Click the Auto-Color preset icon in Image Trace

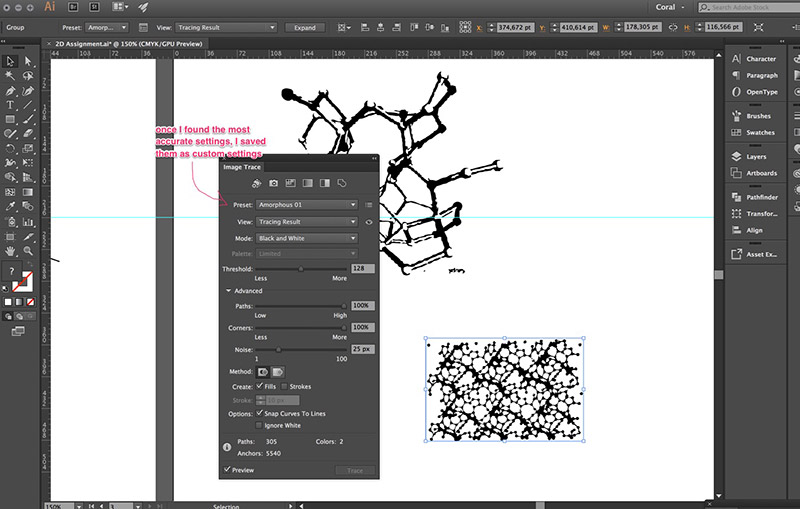pos(257,183)
